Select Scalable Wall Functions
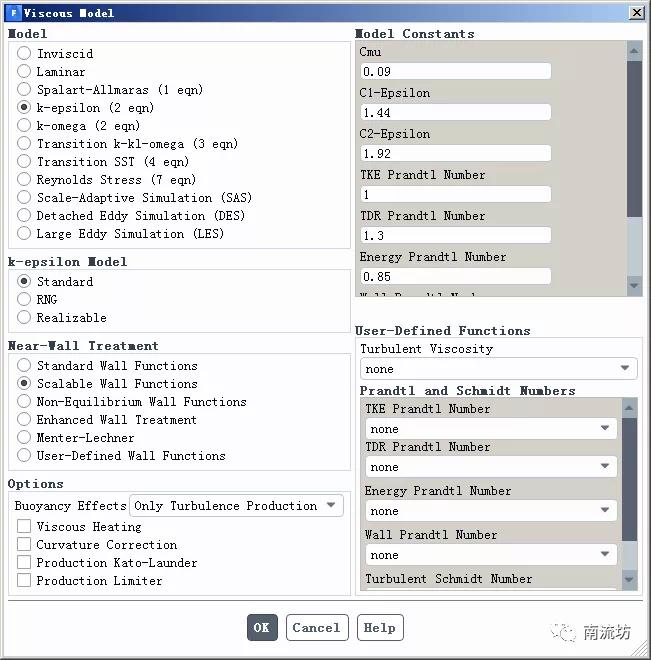 click(24, 383)
